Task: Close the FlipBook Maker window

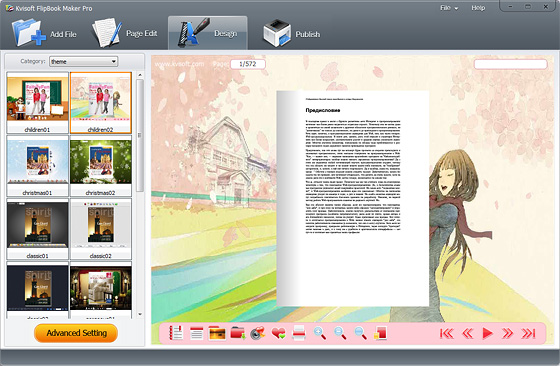Action: [x=546, y=7]
